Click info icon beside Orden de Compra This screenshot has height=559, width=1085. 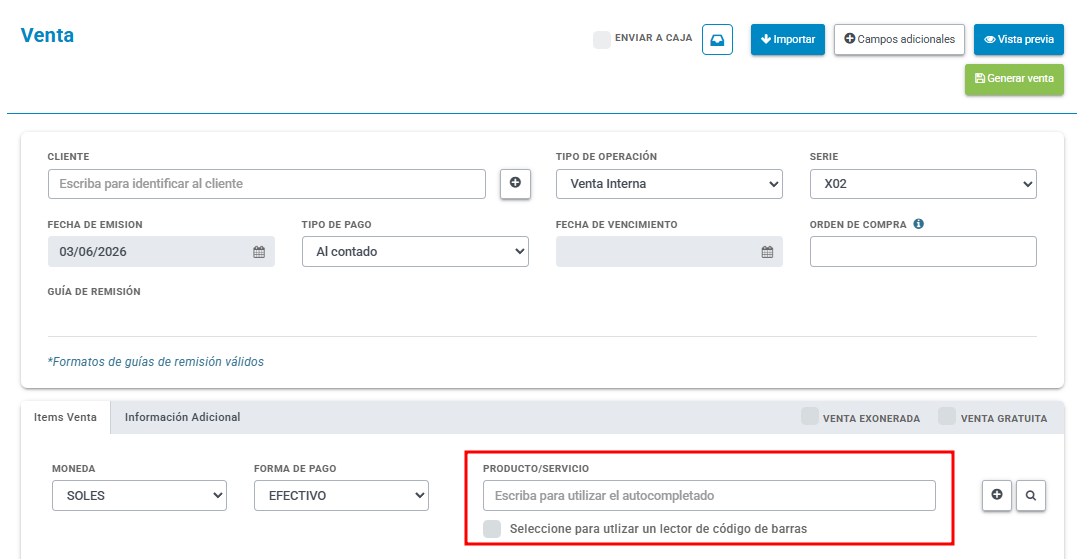tap(918, 224)
